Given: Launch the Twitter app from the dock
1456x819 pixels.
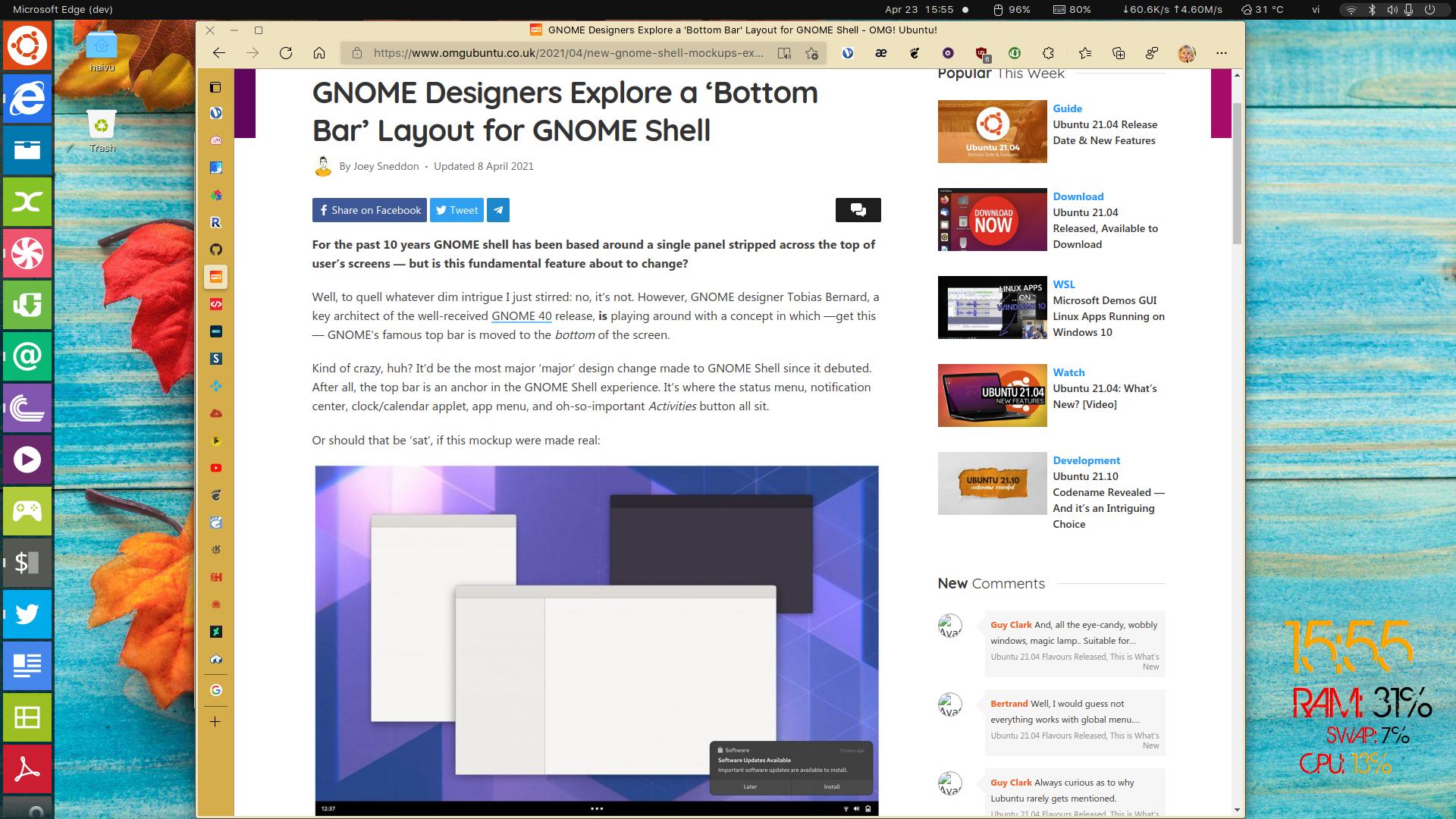Looking at the screenshot, I should 27,613.
